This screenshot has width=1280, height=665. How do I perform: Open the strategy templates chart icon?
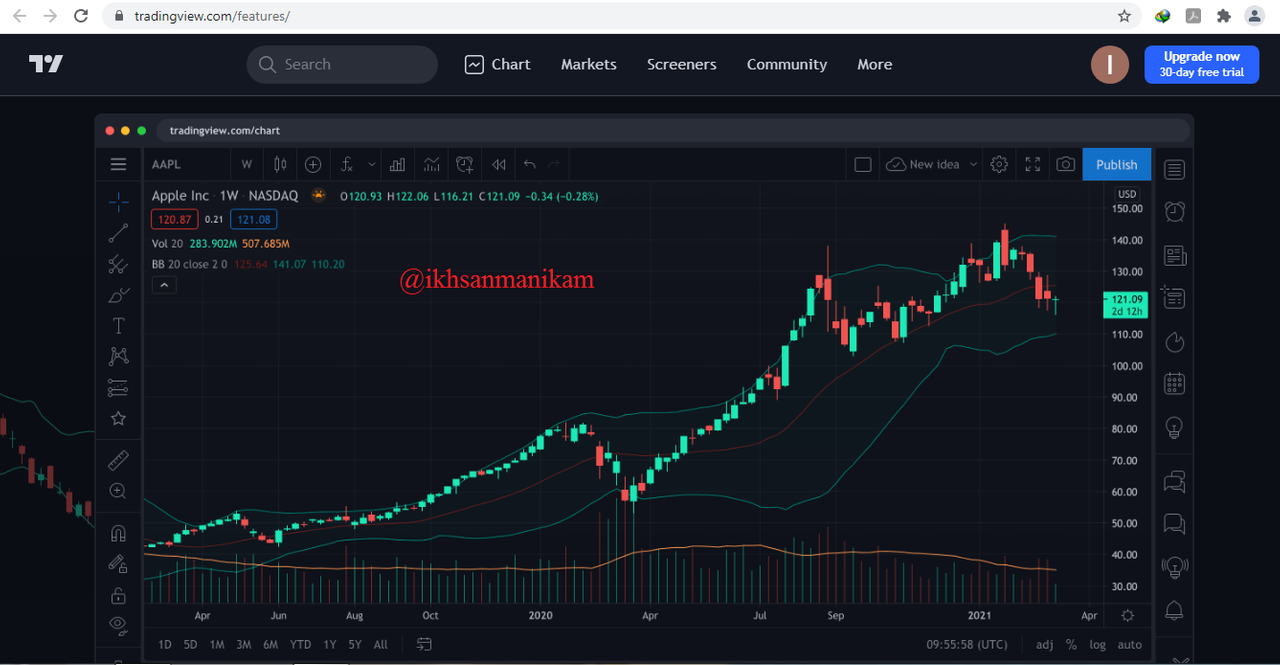pos(431,164)
